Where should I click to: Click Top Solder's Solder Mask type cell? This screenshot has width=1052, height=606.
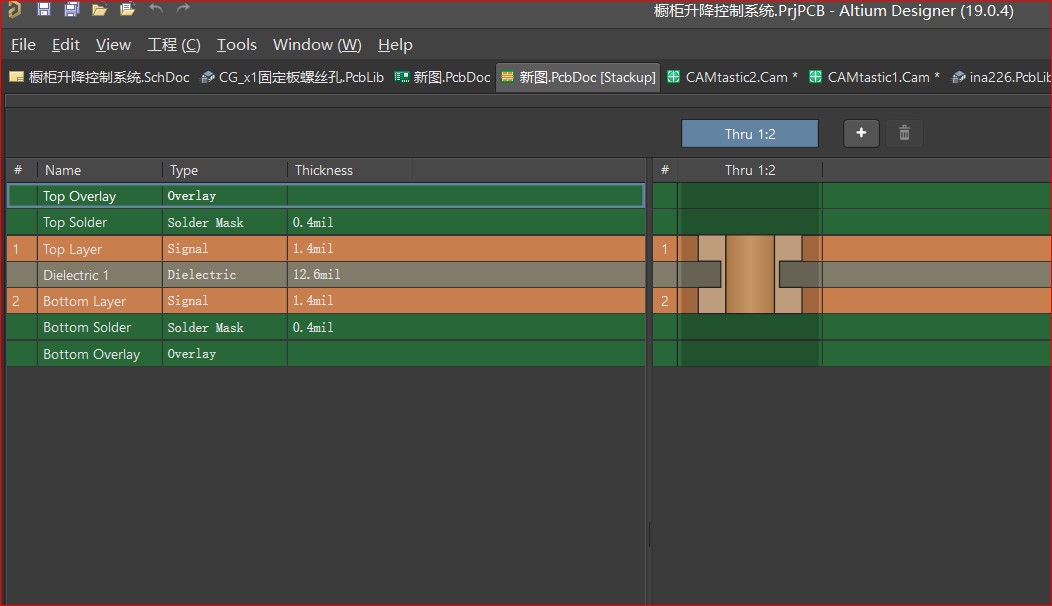(224, 222)
